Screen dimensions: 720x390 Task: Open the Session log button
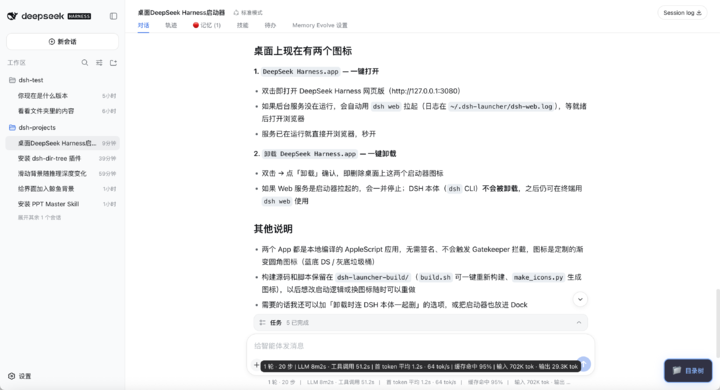click(682, 13)
